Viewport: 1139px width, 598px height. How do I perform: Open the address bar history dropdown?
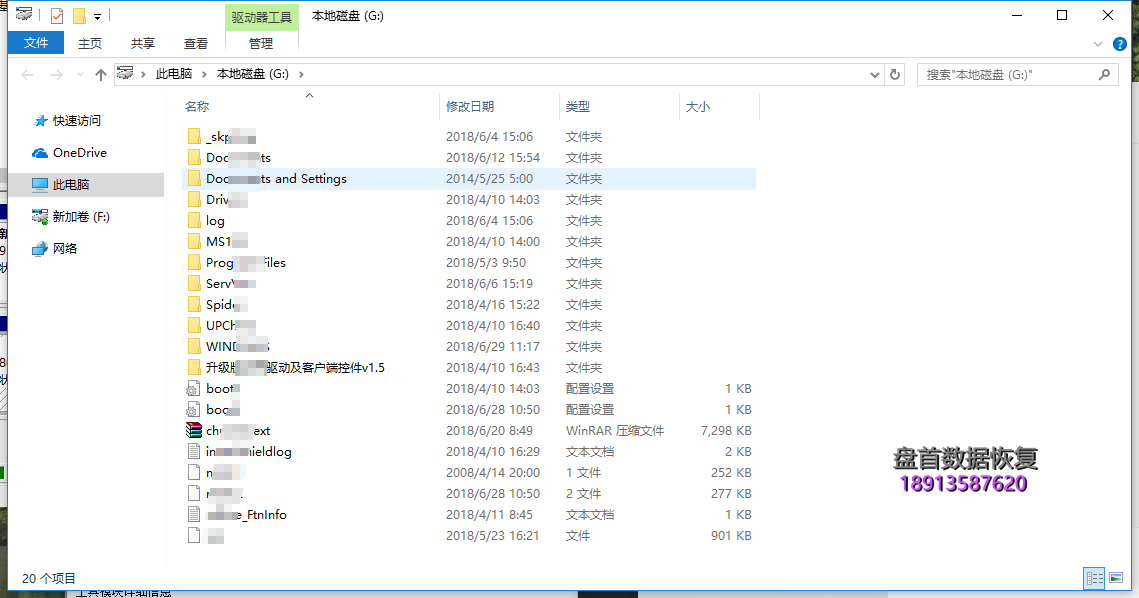point(873,74)
